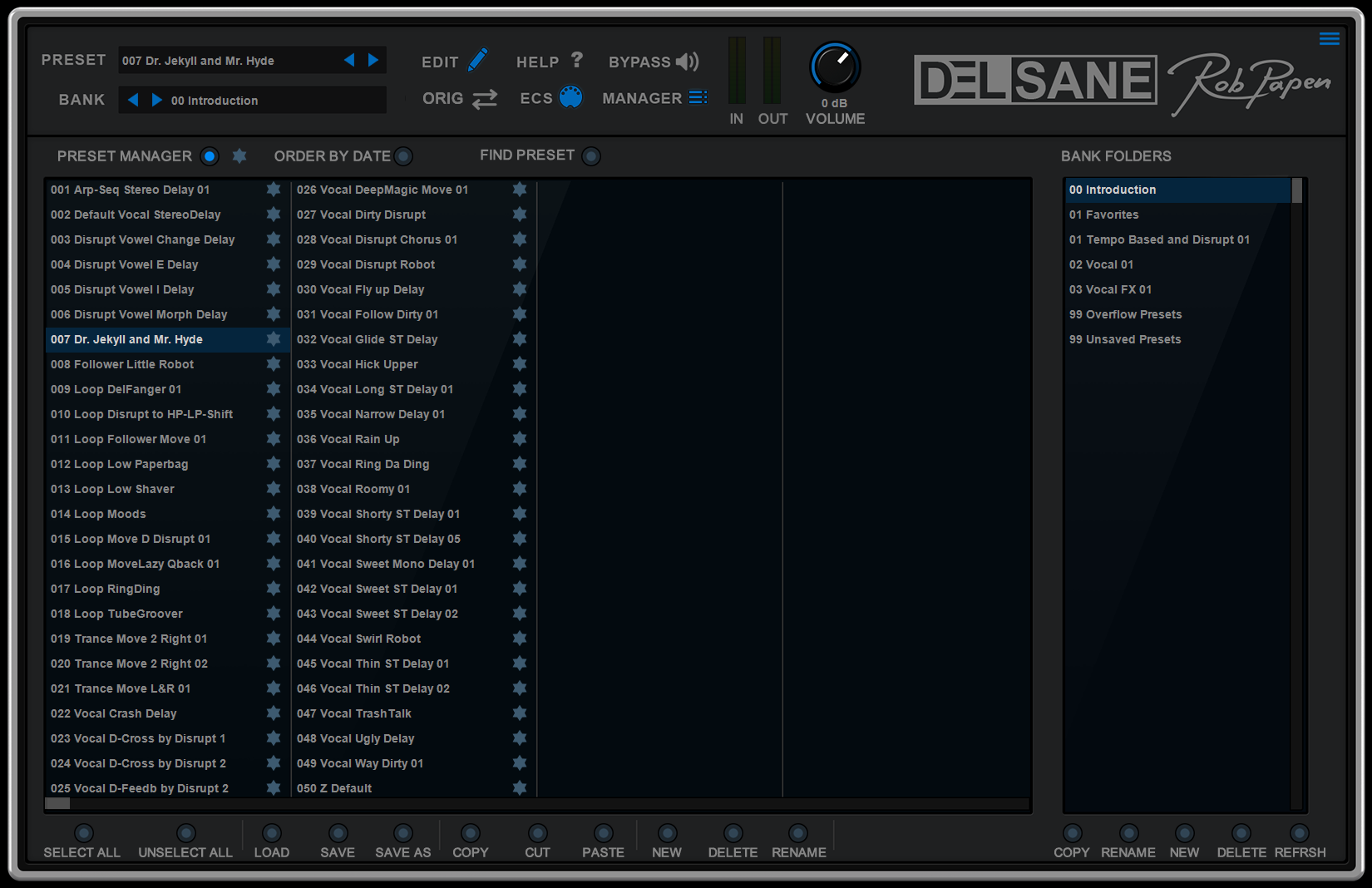Select bank folder 02 Vocal 01

pyautogui.click(x=1177, y=264)
